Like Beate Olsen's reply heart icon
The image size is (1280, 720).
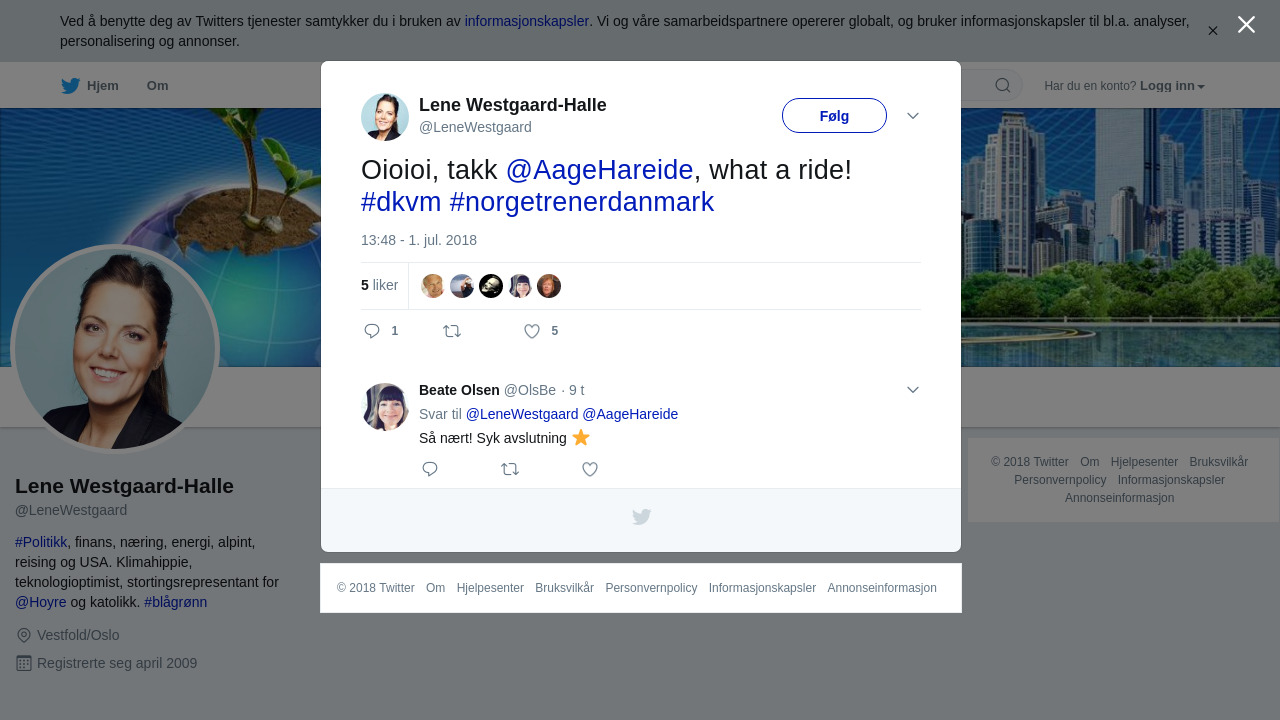click(590, 469)
